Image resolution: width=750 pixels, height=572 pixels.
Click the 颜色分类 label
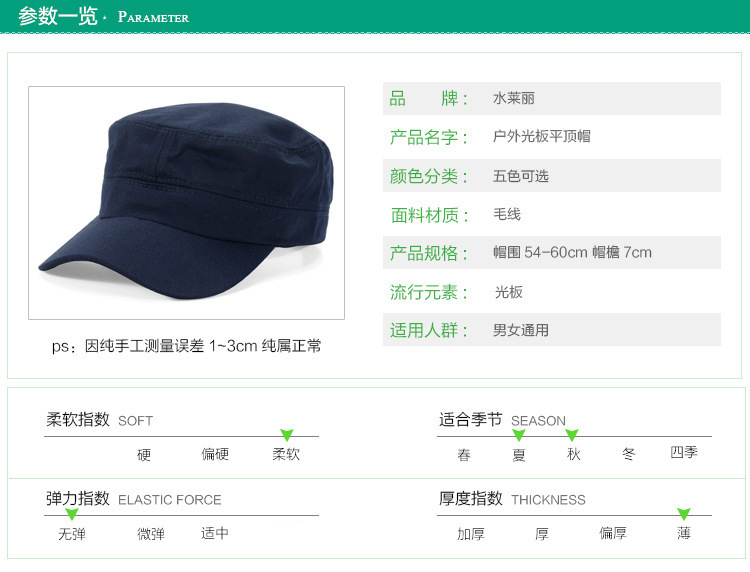pyautogui.click(x=428, y=176)
